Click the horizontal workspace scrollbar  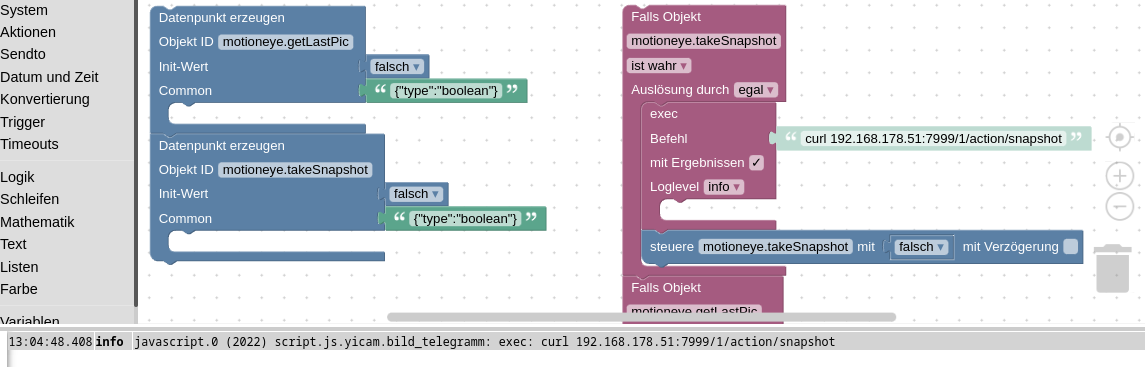pos(641,317)
